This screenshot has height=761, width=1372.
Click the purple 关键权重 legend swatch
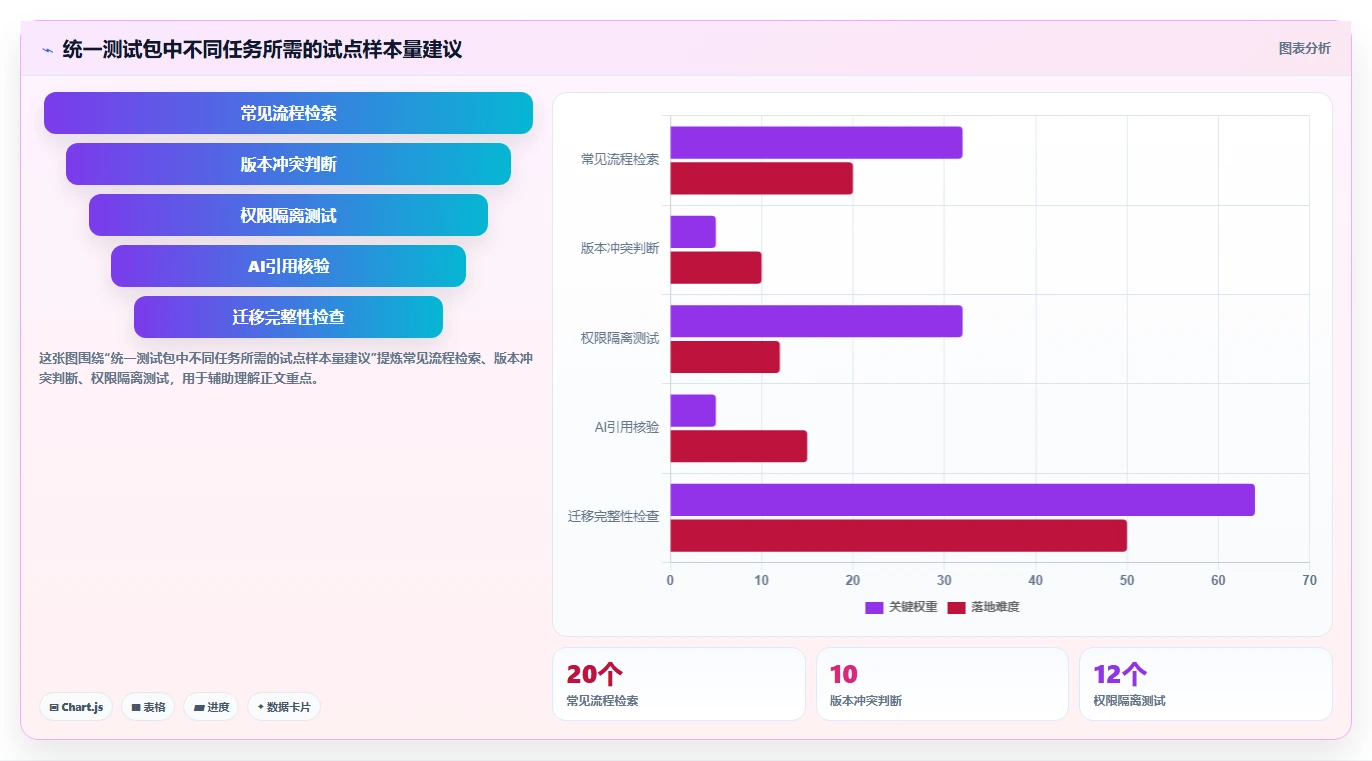point(874,607)
